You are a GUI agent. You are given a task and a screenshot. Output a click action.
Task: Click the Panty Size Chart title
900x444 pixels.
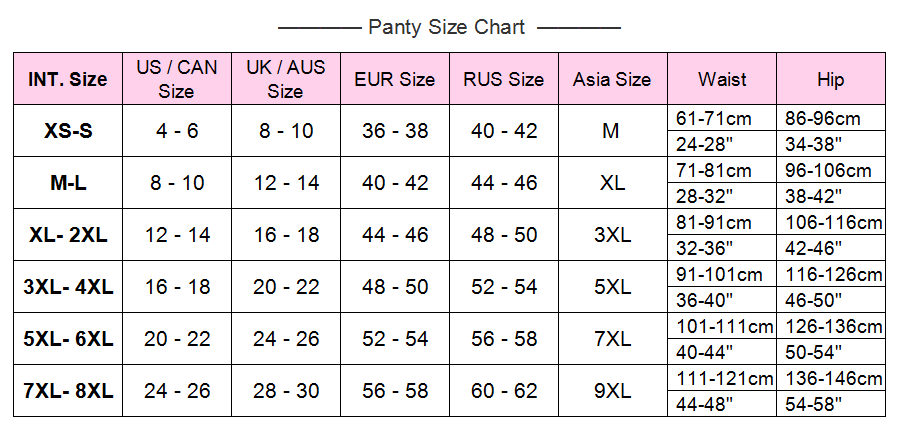[x=447, y=27]
